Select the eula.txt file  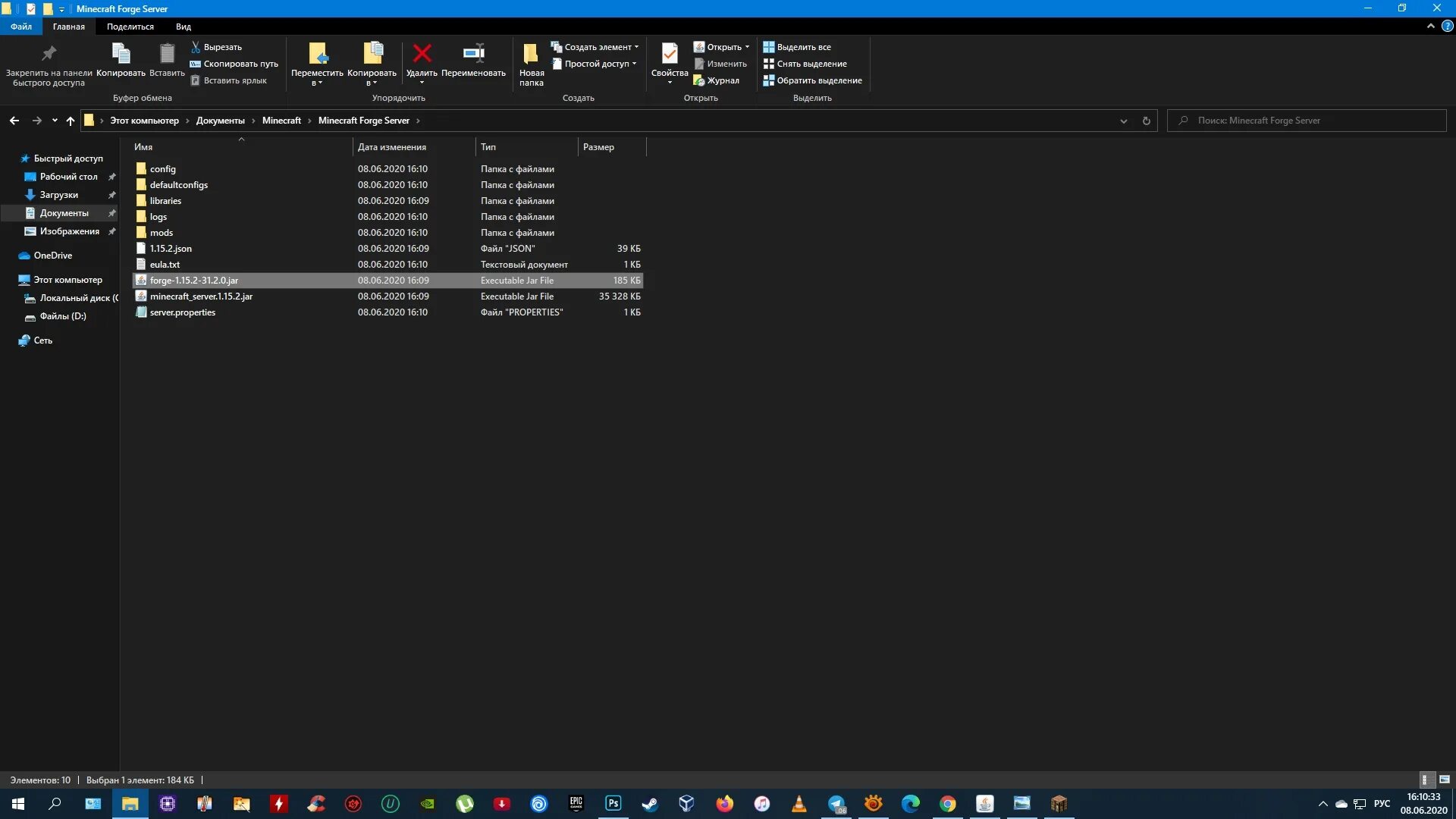pyautogui.click(x=388, y=265)
